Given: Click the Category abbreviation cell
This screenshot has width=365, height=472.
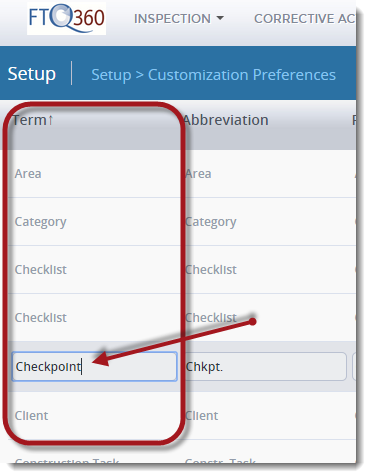Looking at the screenshot, I should [211, 222].
